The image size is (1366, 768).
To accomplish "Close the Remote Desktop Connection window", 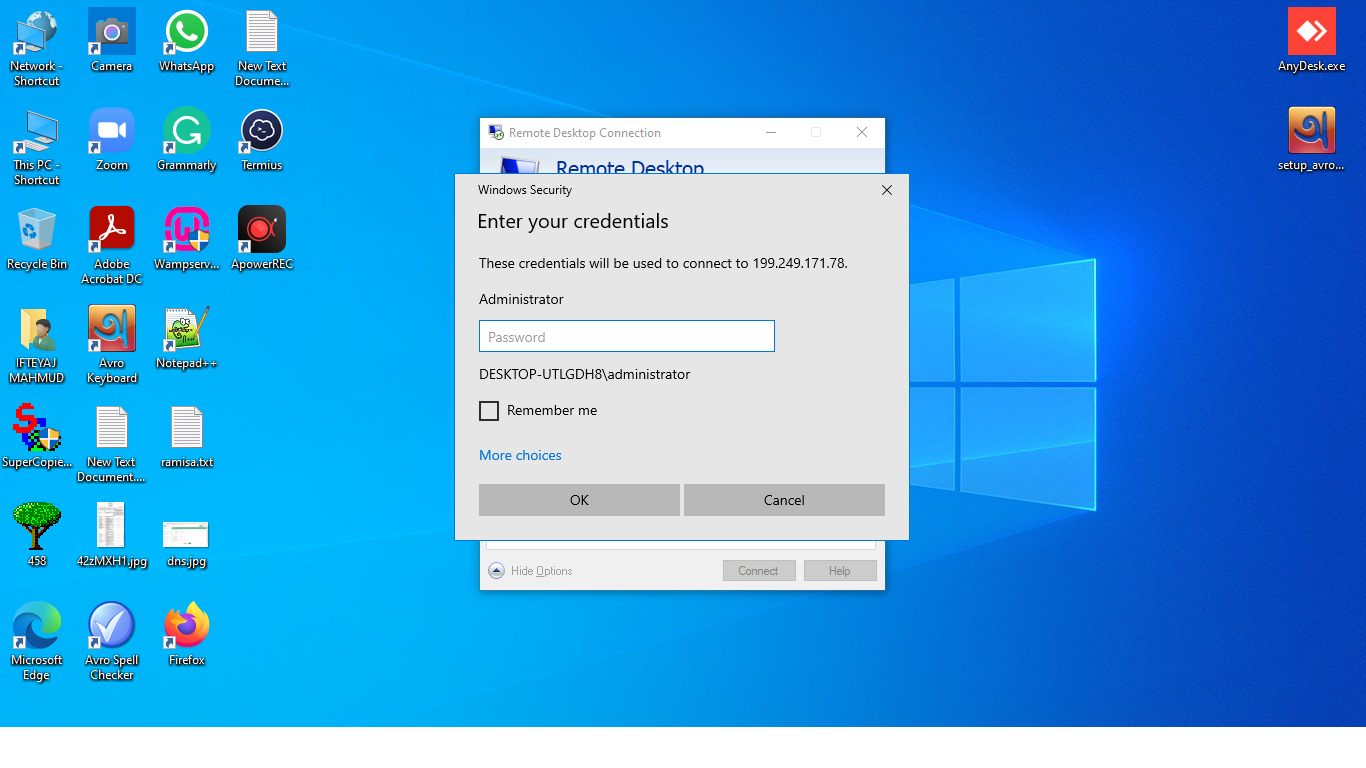I will (x=862, y=132).
